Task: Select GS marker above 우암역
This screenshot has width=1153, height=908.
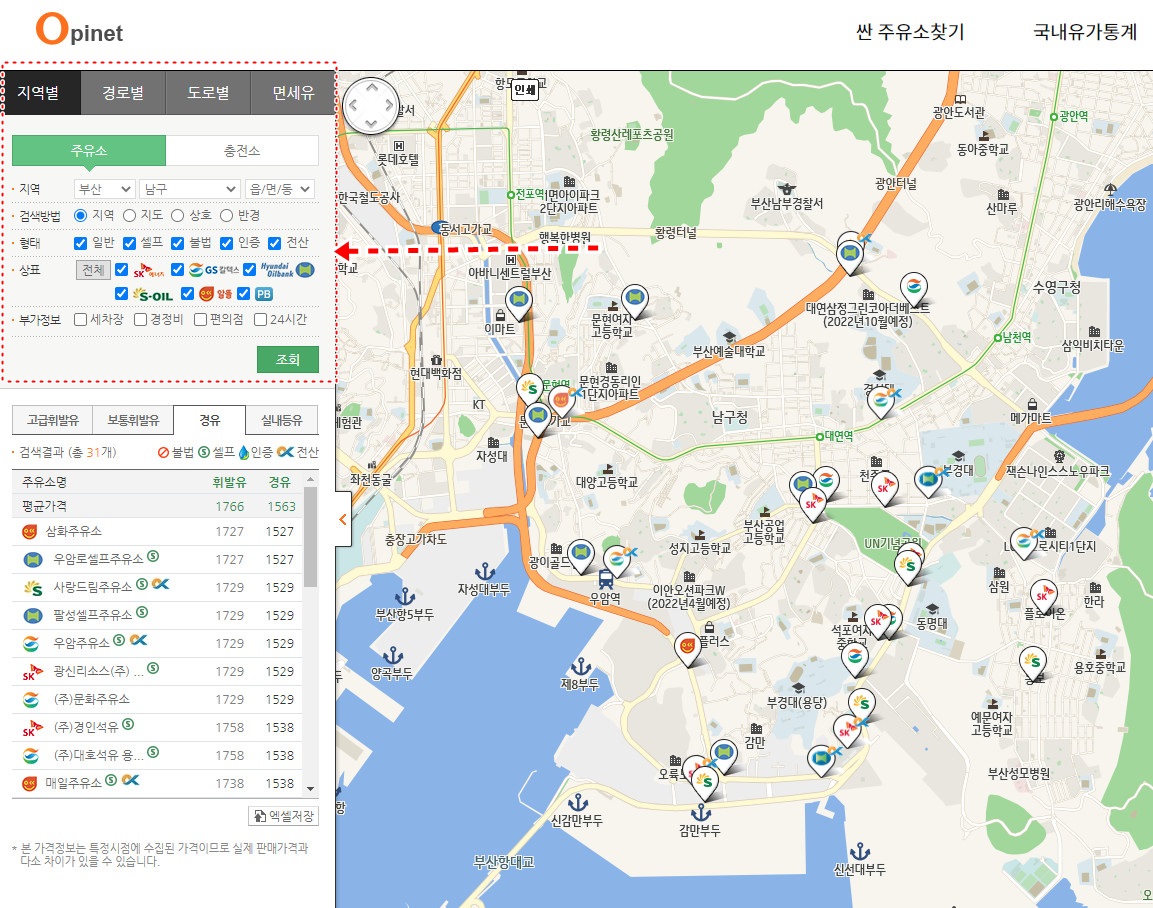Action: pos(617,560)
